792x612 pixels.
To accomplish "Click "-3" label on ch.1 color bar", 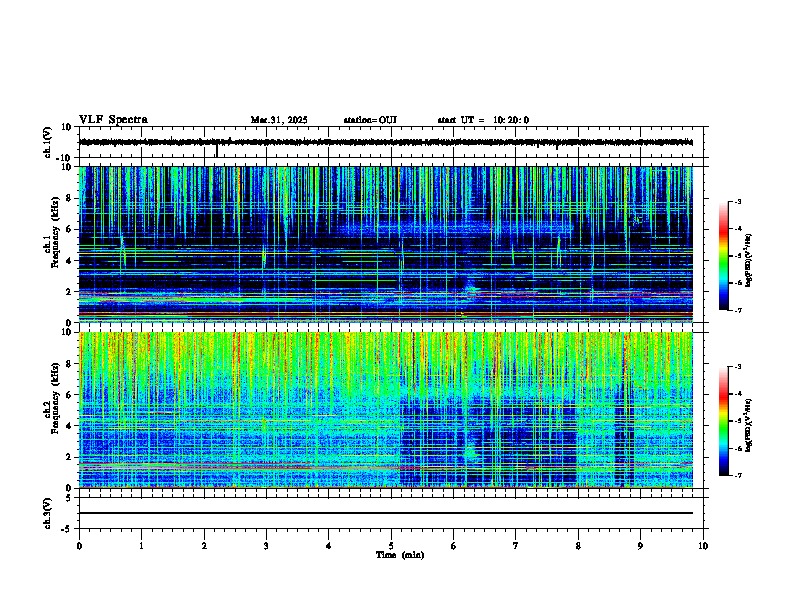I will [737, 201].
